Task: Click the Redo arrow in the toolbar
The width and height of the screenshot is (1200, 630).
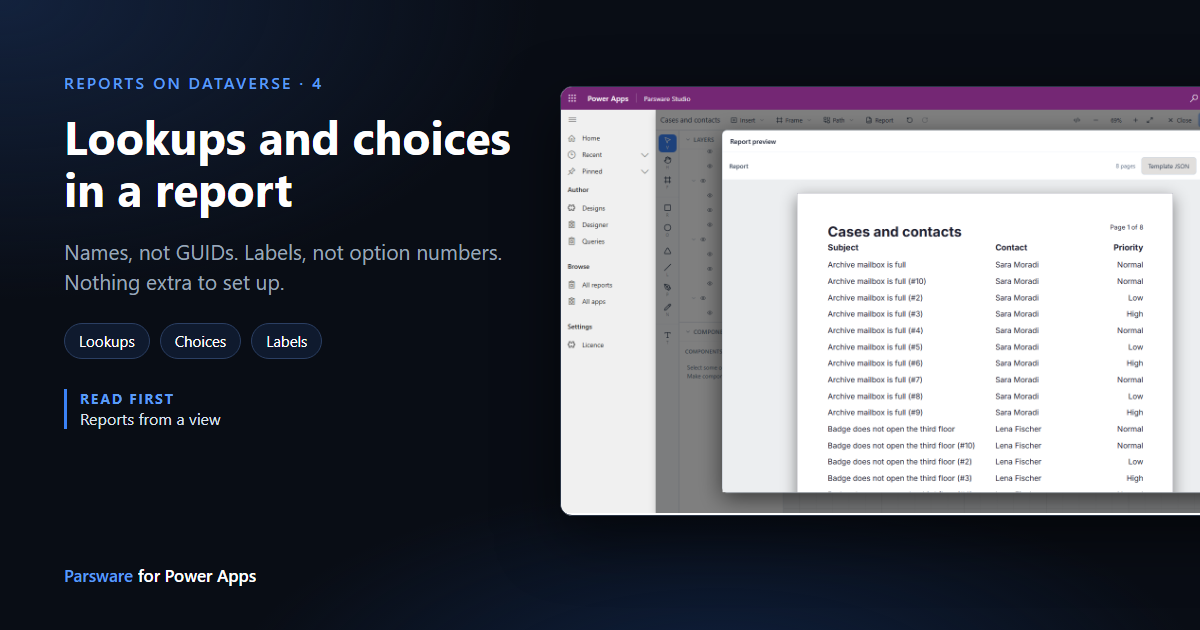Action: [x=925, y=120]
